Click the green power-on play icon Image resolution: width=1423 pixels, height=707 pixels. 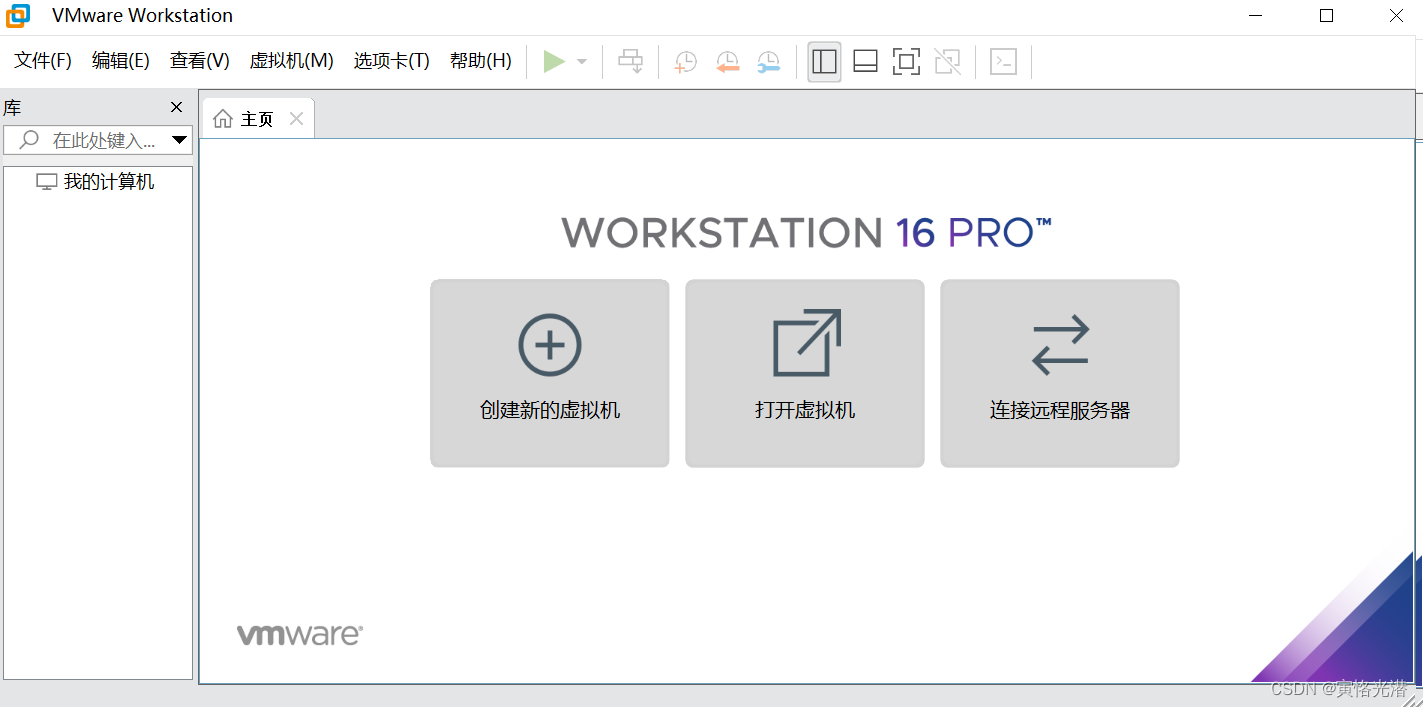(x=554, y=62)
